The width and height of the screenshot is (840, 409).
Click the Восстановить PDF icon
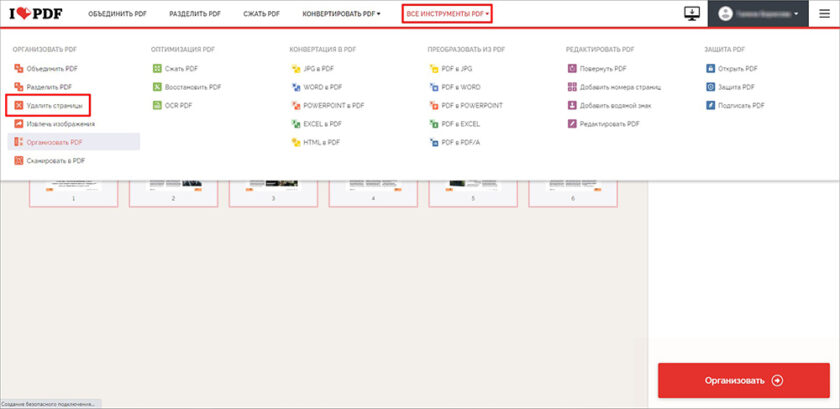pyautogui.click(x=157, y=87)
